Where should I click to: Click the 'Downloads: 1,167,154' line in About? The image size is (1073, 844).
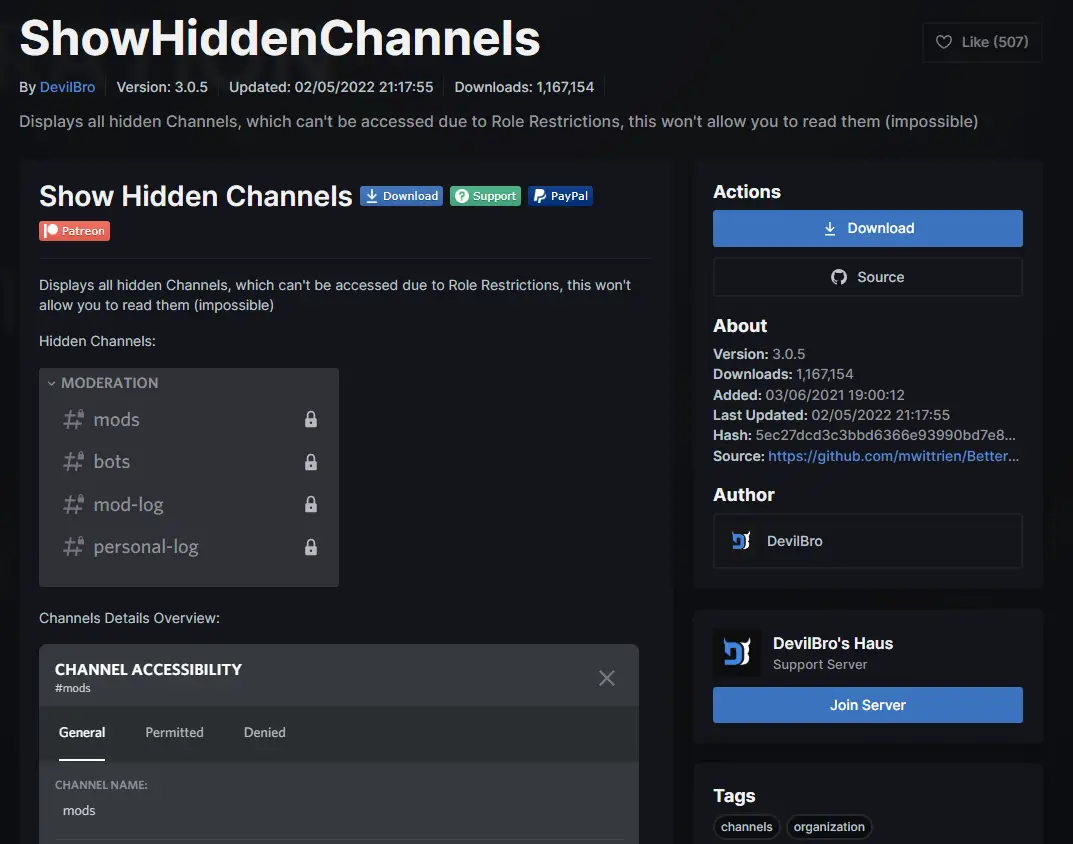(x=783, y=374)
